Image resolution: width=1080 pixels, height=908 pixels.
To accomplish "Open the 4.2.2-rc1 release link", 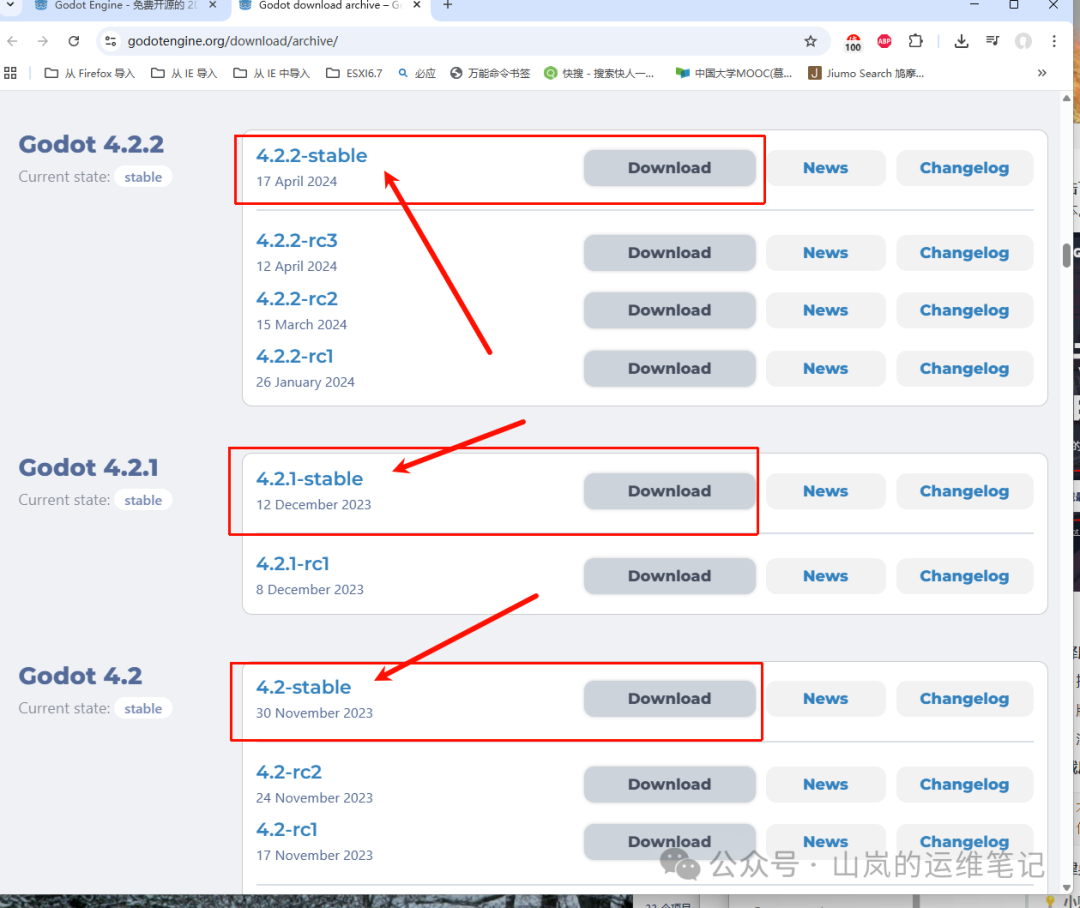I will click(295, 356).
